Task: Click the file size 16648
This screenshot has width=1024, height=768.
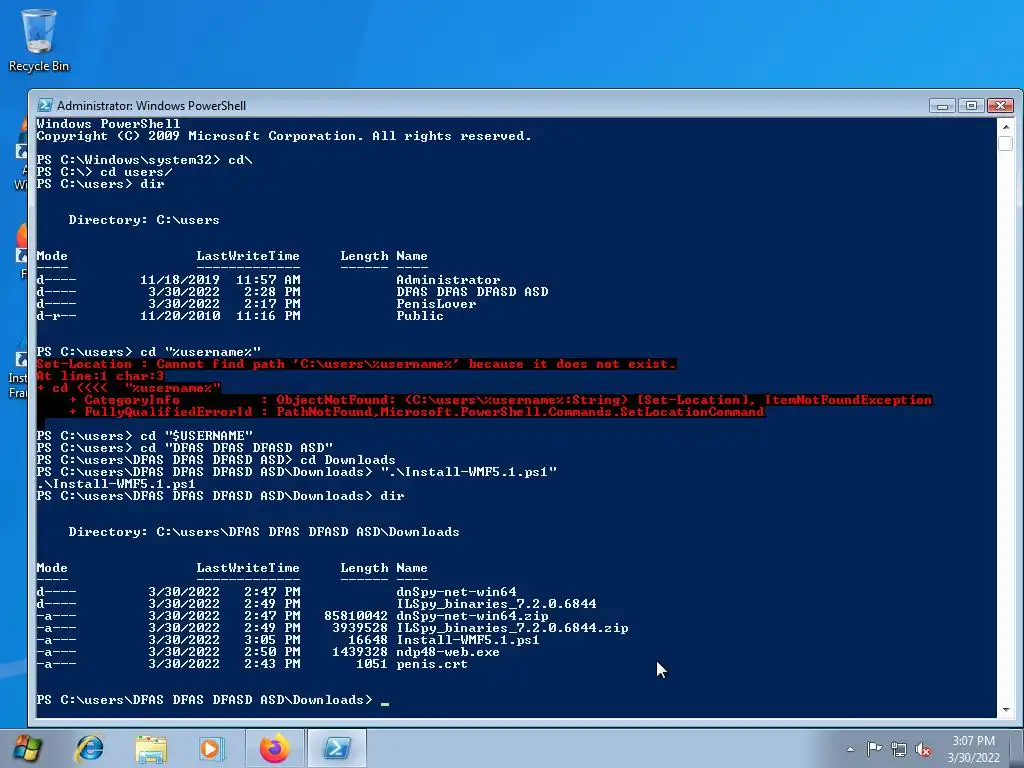Action: pos(368,640)
